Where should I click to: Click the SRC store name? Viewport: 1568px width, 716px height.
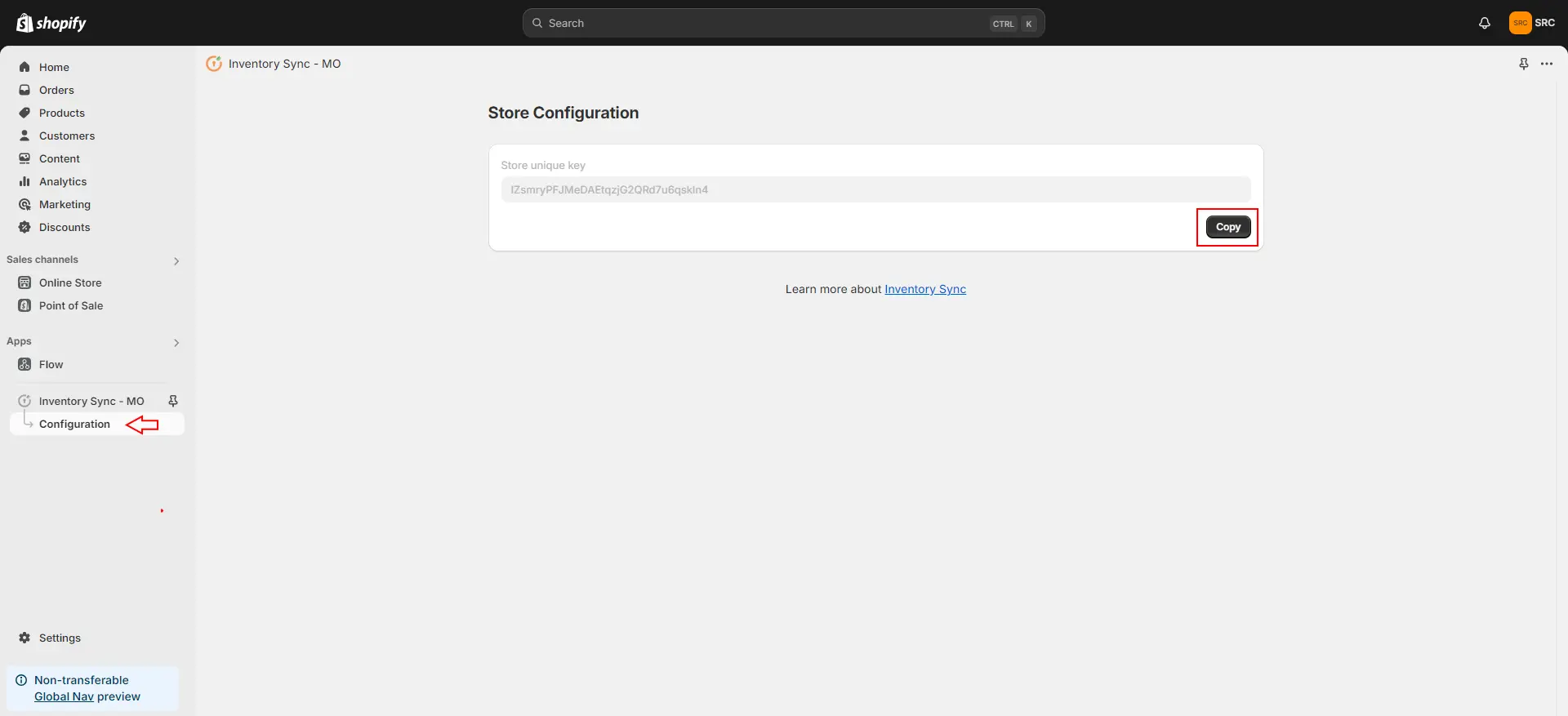(x=1544, y=23)
